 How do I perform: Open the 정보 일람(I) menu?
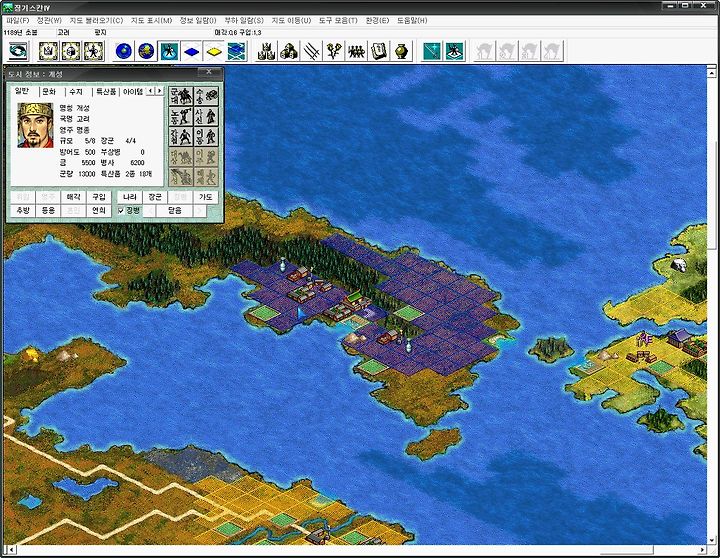(198, 21)
